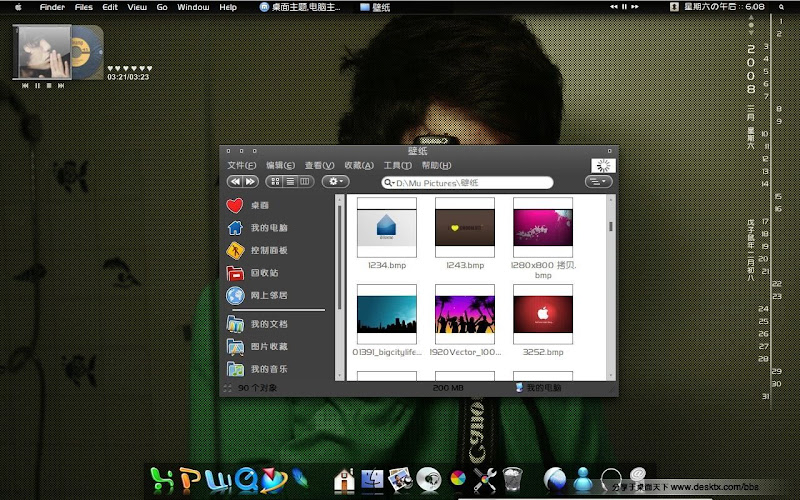The image size is (800, 500).
Task: Pause the music player widget
Action: 37,86
